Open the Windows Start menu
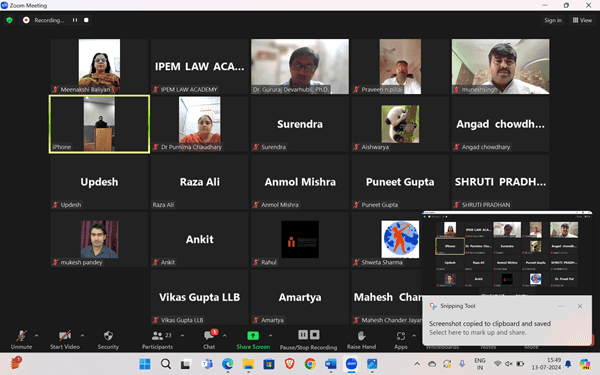This screenshot has height=375, width=600. click(x=145, y=364)
